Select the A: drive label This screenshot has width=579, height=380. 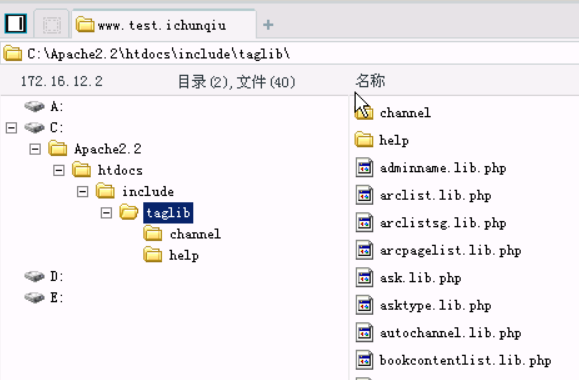(x=56, y=107)
